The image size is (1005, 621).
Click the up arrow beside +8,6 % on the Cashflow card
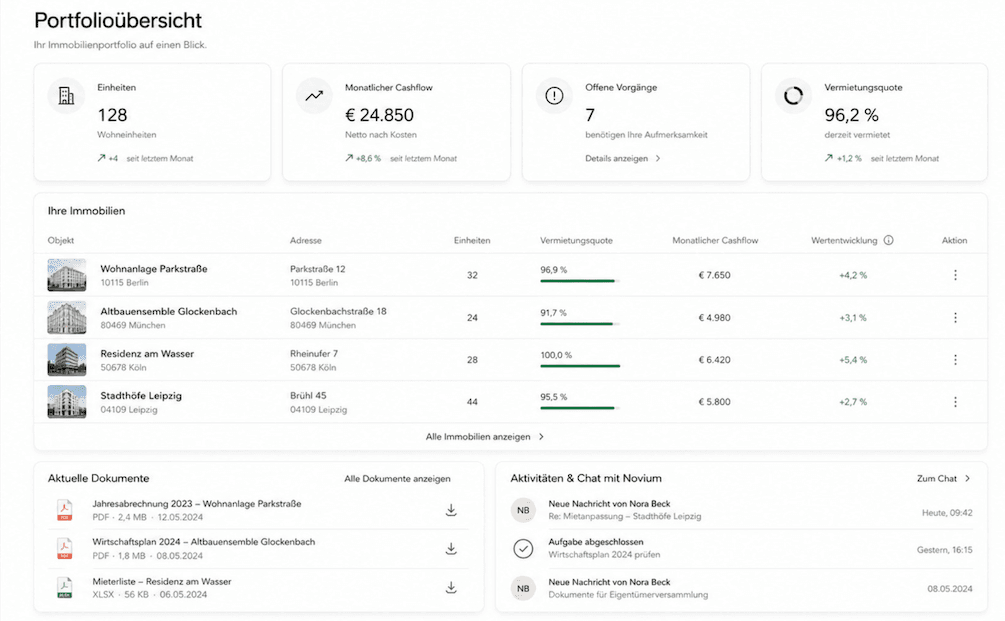[x=349, y=158]
